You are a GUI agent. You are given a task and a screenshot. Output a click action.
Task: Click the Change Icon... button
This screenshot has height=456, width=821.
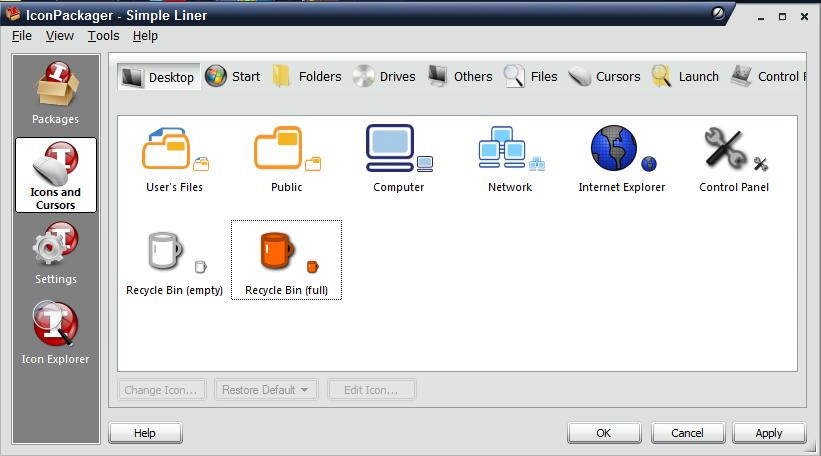coord(161,390)
